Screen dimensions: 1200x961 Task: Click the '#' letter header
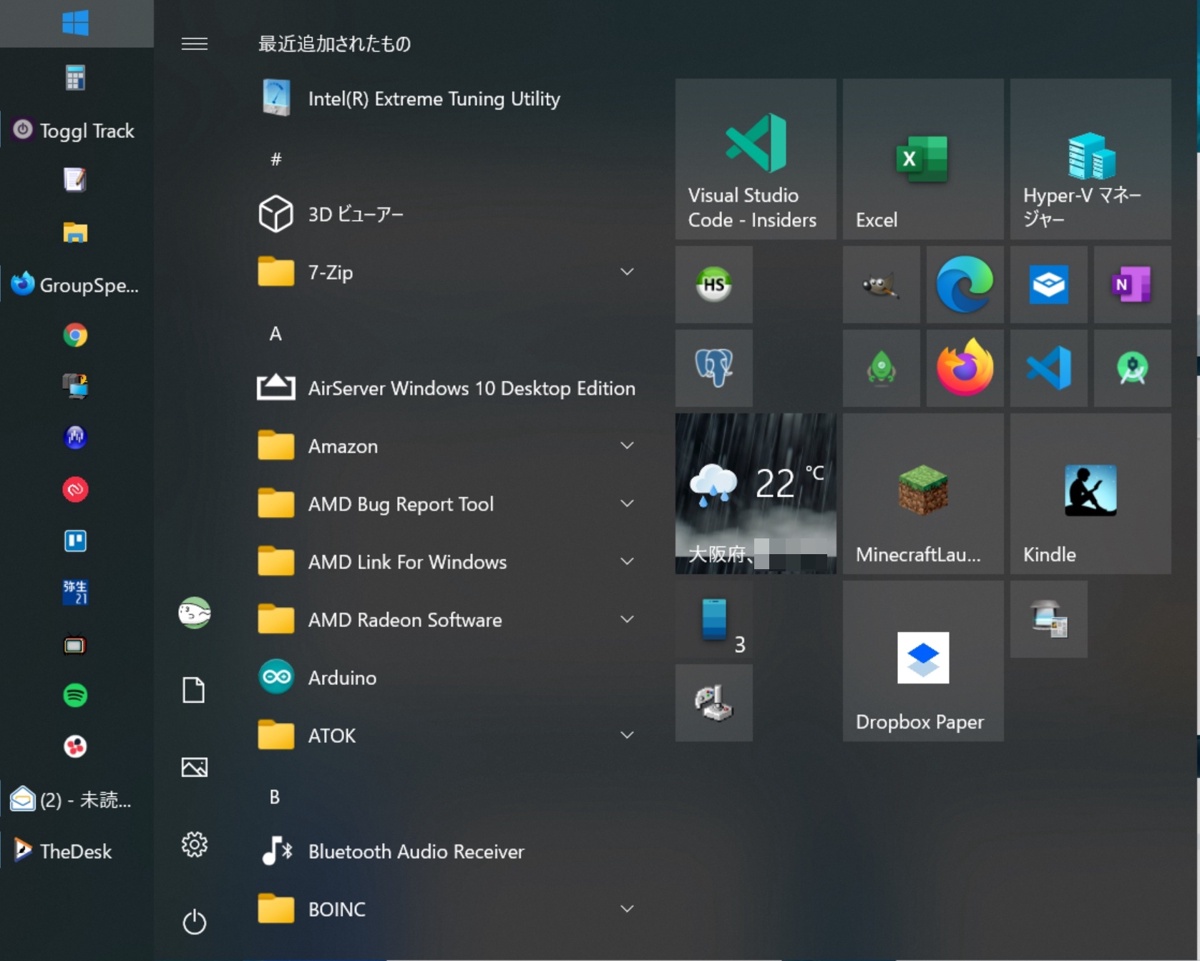coord(276,159)
